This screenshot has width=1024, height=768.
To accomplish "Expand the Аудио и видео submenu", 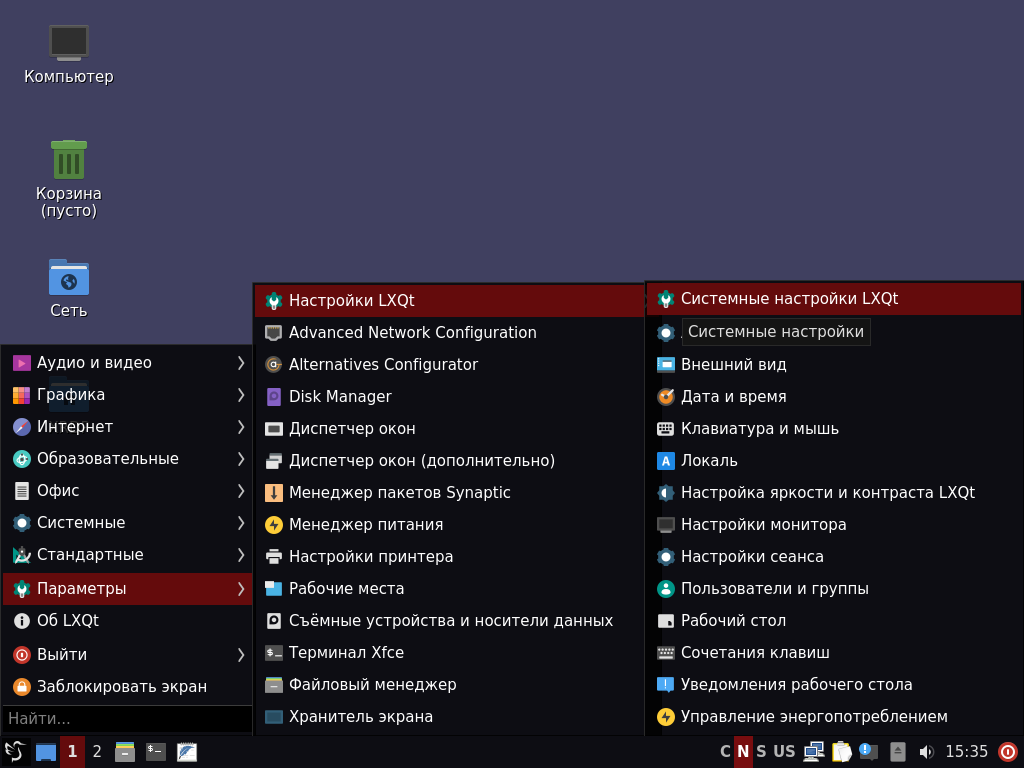I will (127, 362).
